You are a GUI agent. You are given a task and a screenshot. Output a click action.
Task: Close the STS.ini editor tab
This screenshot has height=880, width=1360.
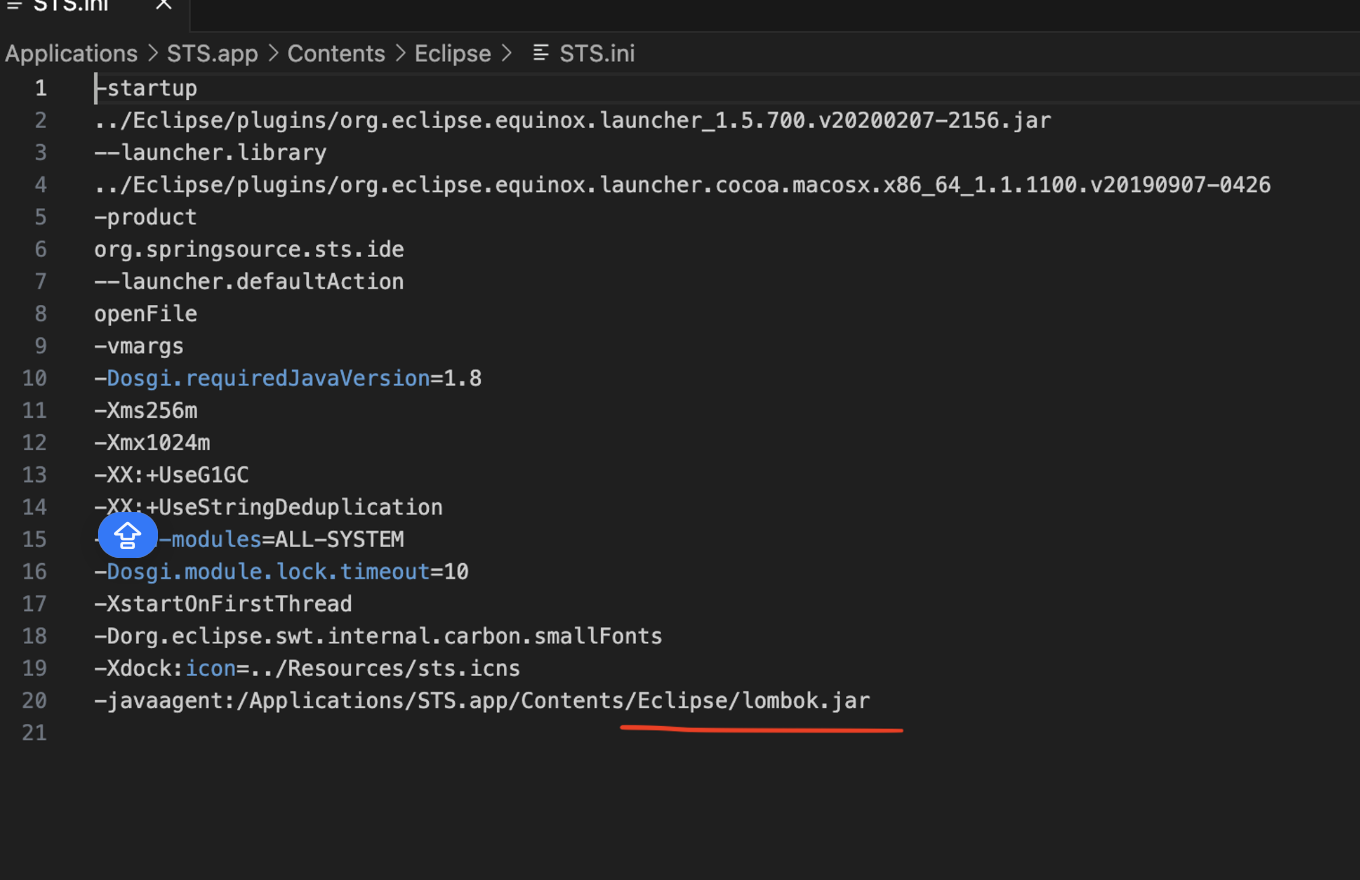(164, 5)
